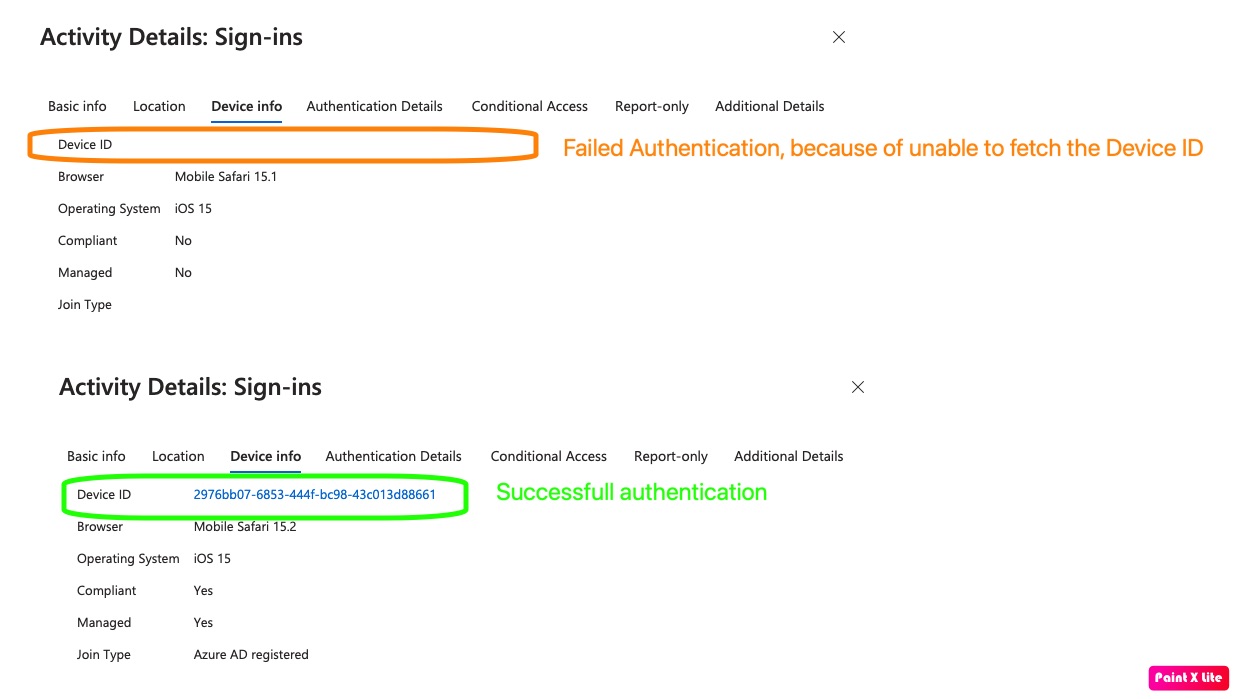1239x699 pixels.
Task: Open Report-only tab in lower panel
Action: click(670, 456)
